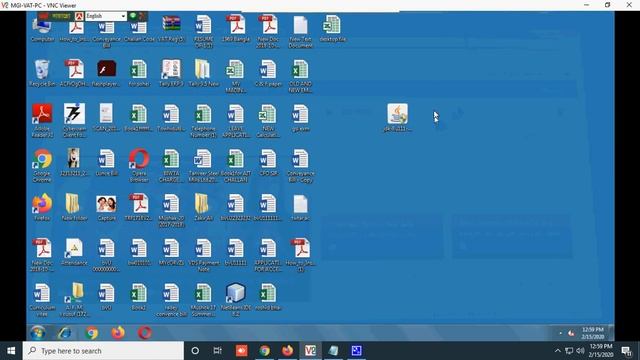The width and height of the screenshot is (640, 360).
Task: Open Cortana circle button on taskbar
Action: pos(195,351)
